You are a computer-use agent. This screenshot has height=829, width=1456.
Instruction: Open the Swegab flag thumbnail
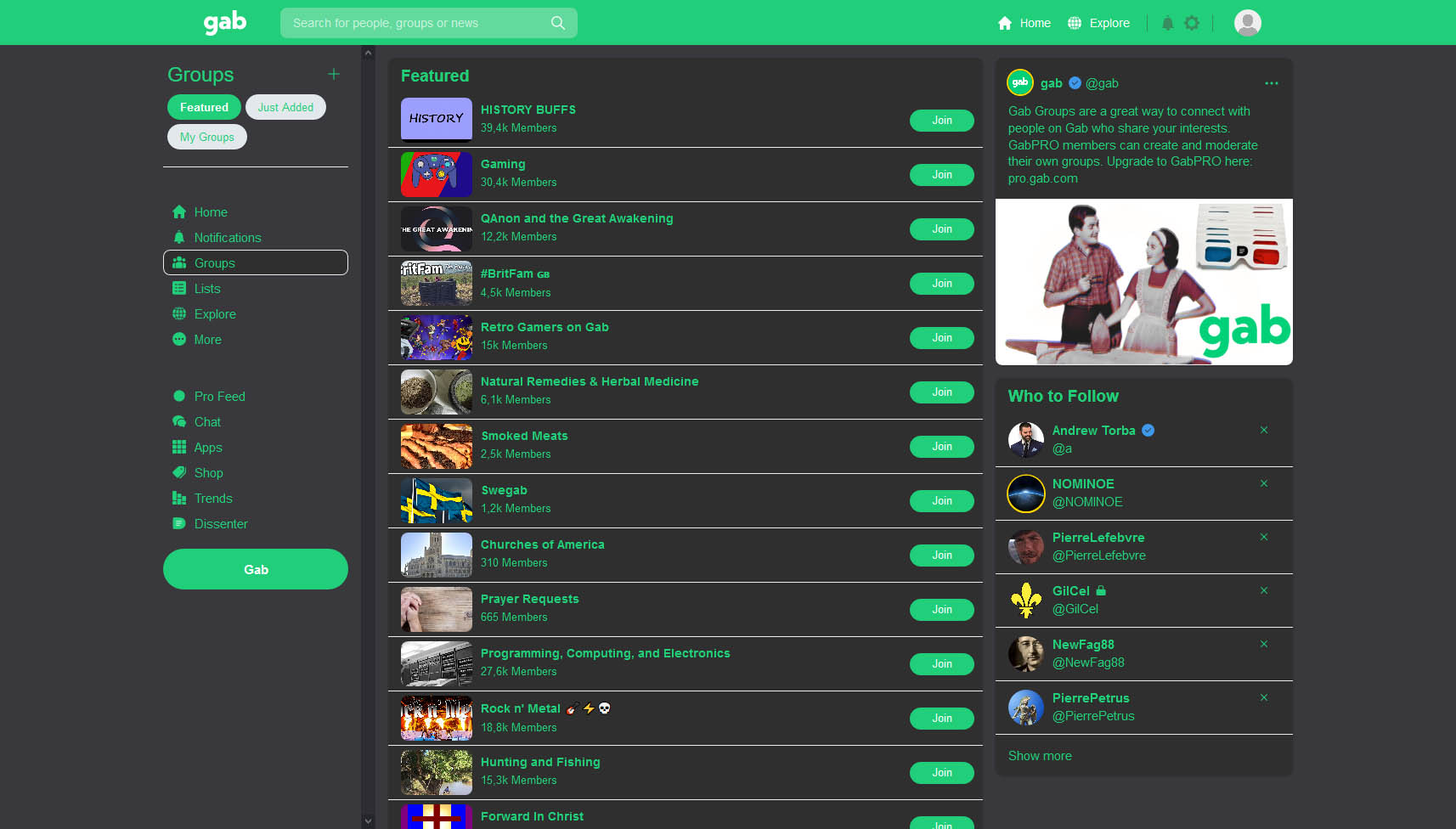[x=437, y=500]
